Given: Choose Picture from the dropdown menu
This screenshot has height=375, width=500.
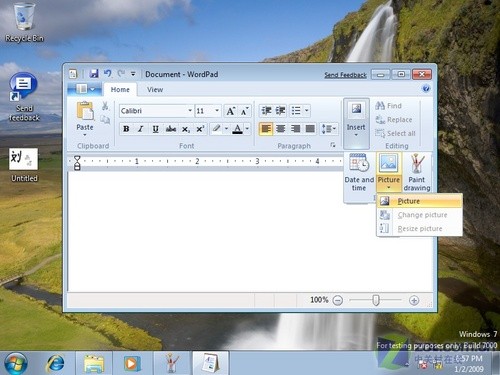Looking at the screenshot, I should pos(420,201).
